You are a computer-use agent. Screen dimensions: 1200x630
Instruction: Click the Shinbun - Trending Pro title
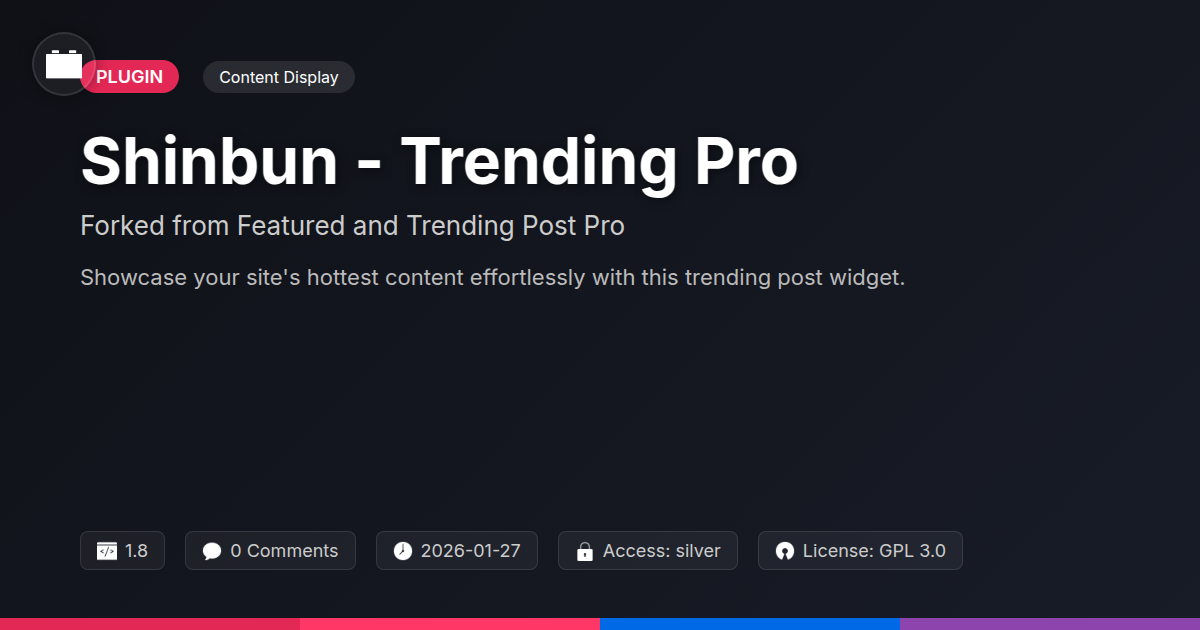point(438,160)
